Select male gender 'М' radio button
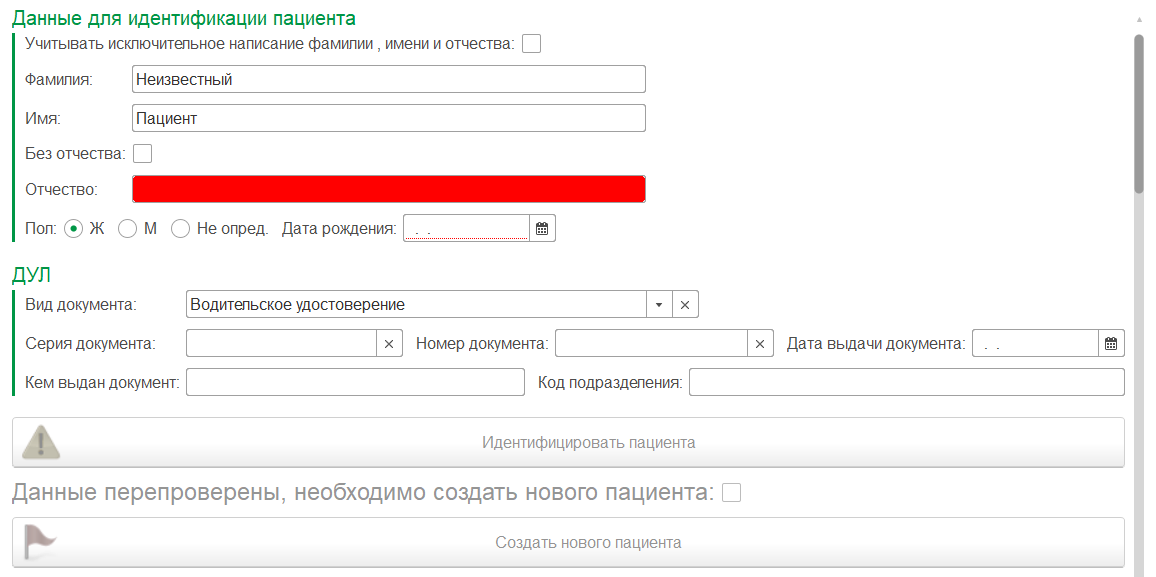Viewport: 1156px width, 577px height. click(127, 229)
